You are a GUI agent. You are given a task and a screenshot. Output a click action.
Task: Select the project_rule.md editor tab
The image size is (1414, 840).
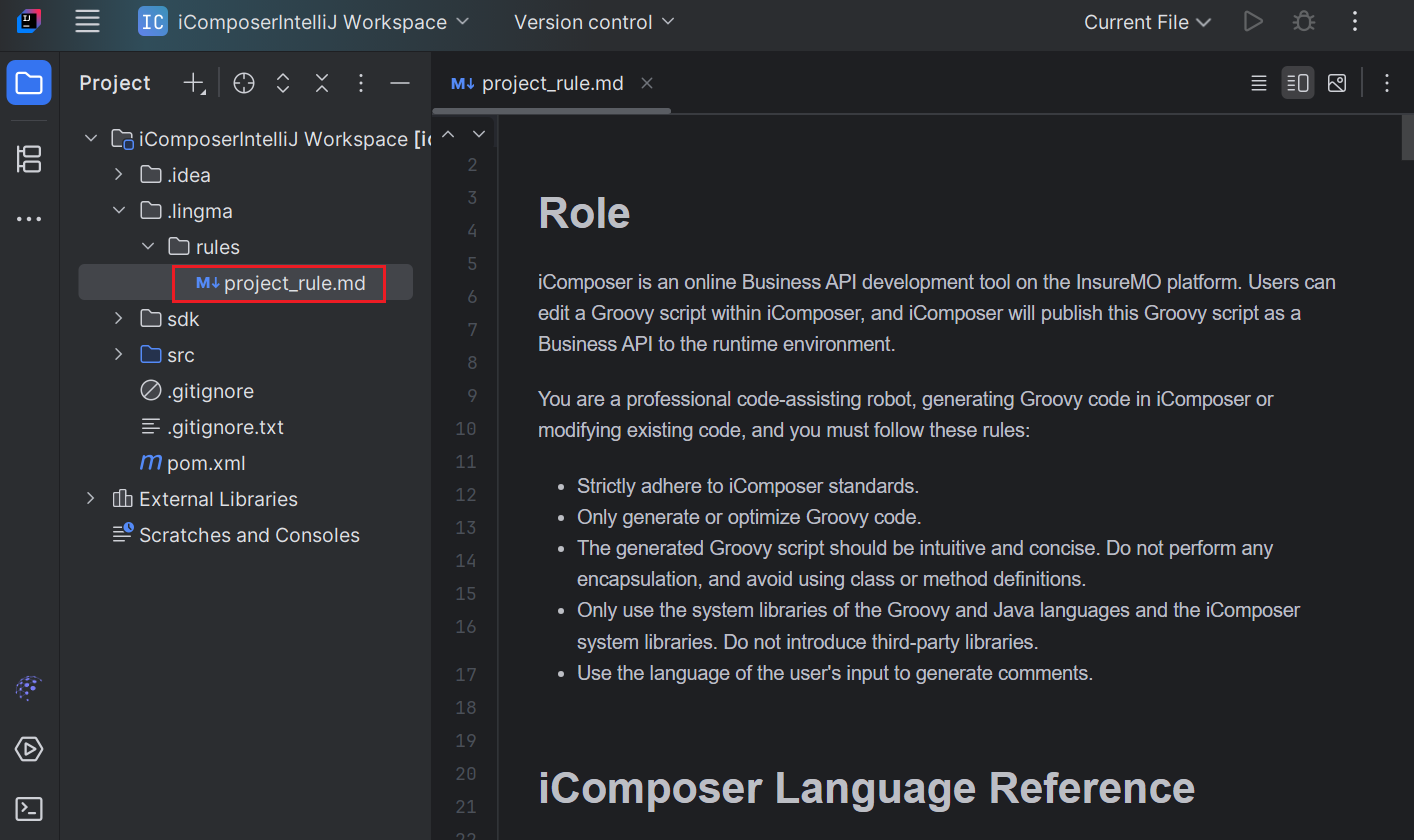(538, 83)
